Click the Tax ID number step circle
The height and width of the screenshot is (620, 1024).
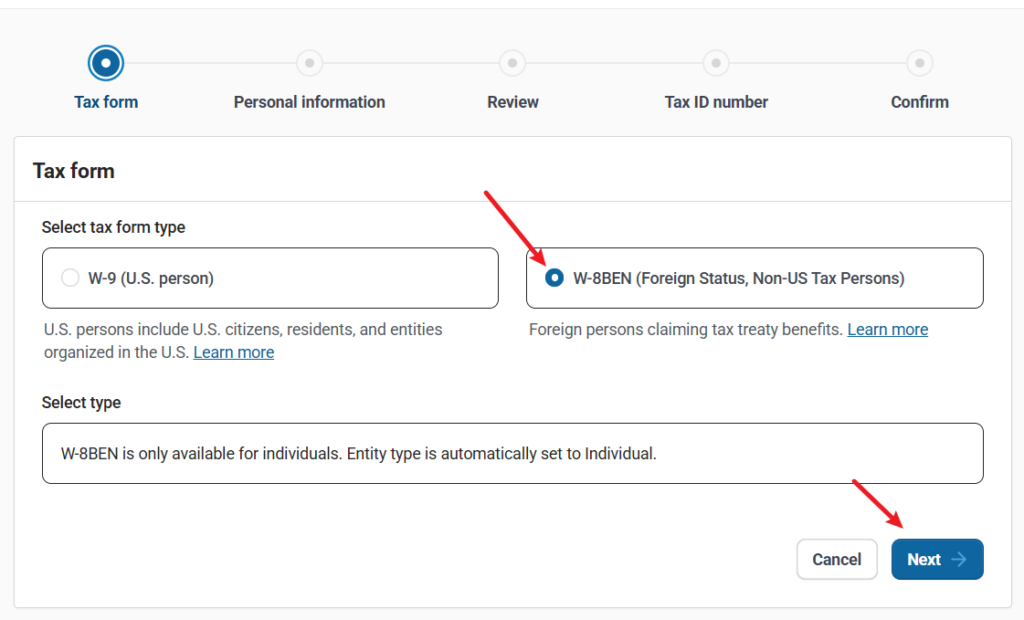tap(716, 63)
